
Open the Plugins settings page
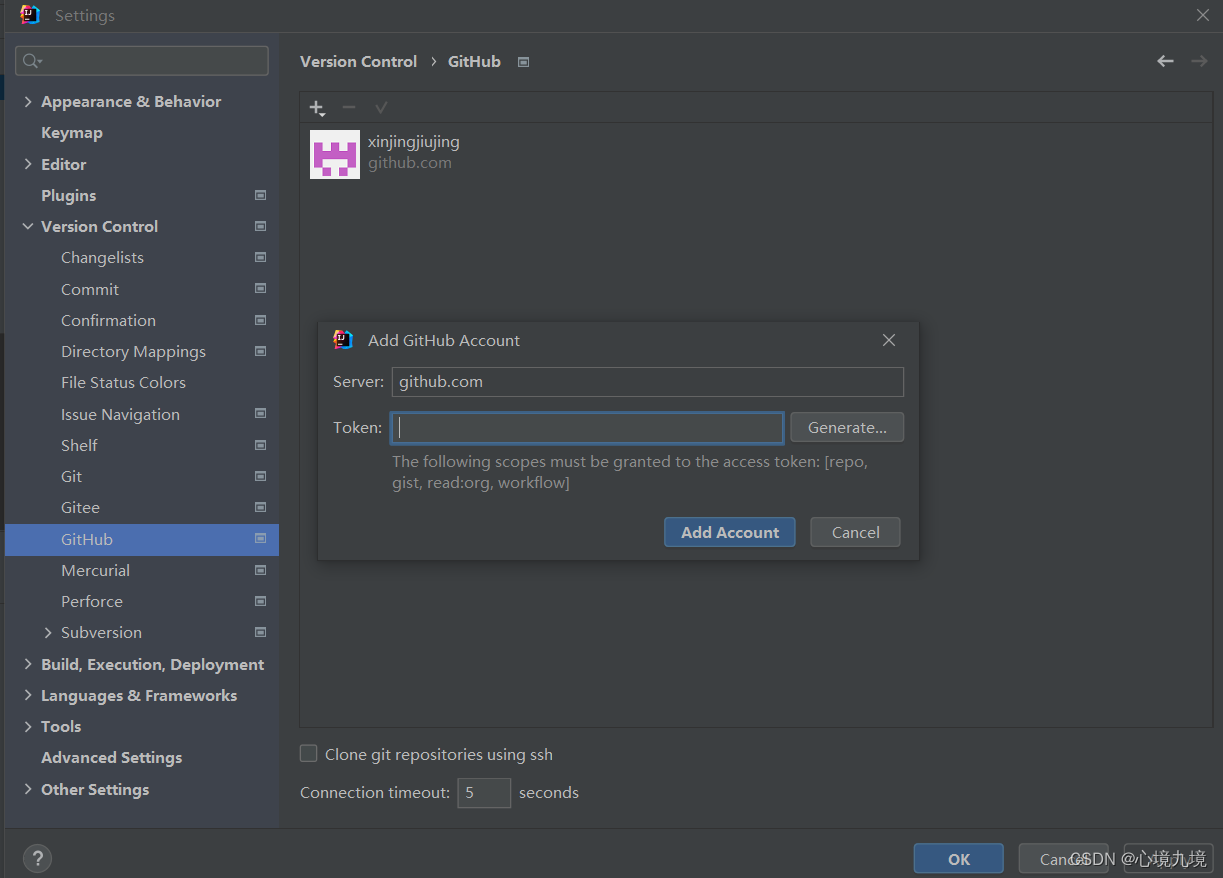[x=69, y=195]
